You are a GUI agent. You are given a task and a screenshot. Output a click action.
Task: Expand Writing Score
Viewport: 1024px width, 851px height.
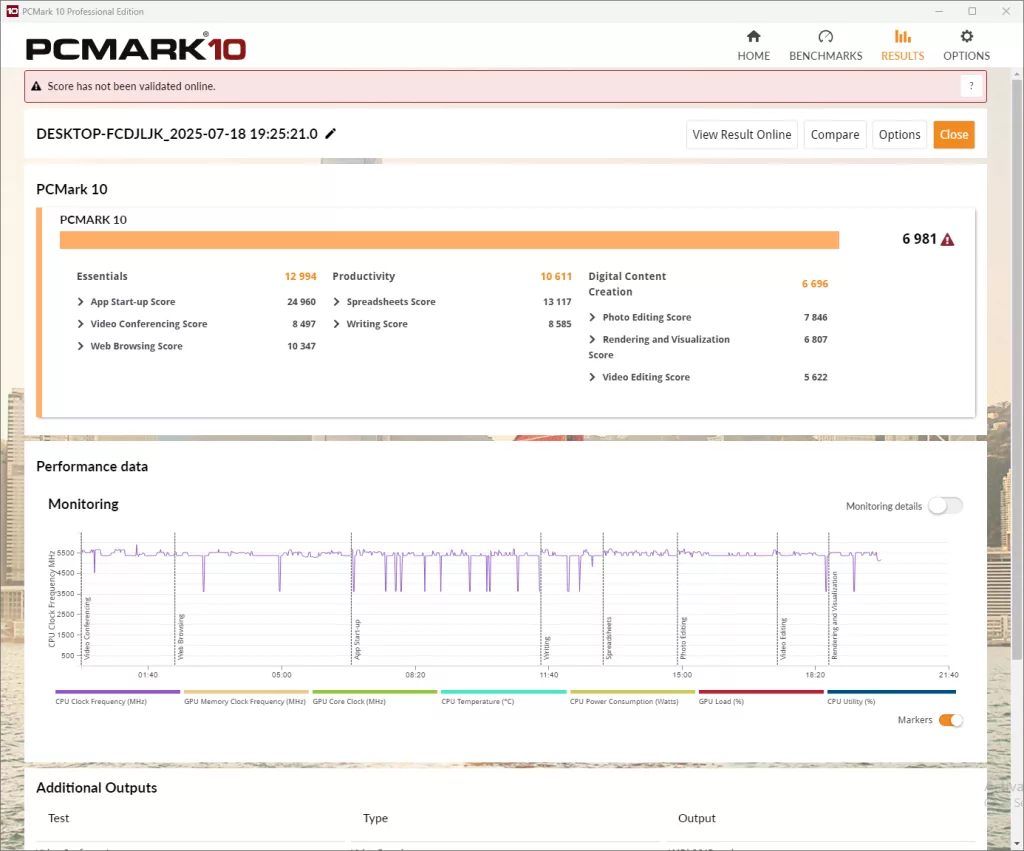(x=336, y=324)
